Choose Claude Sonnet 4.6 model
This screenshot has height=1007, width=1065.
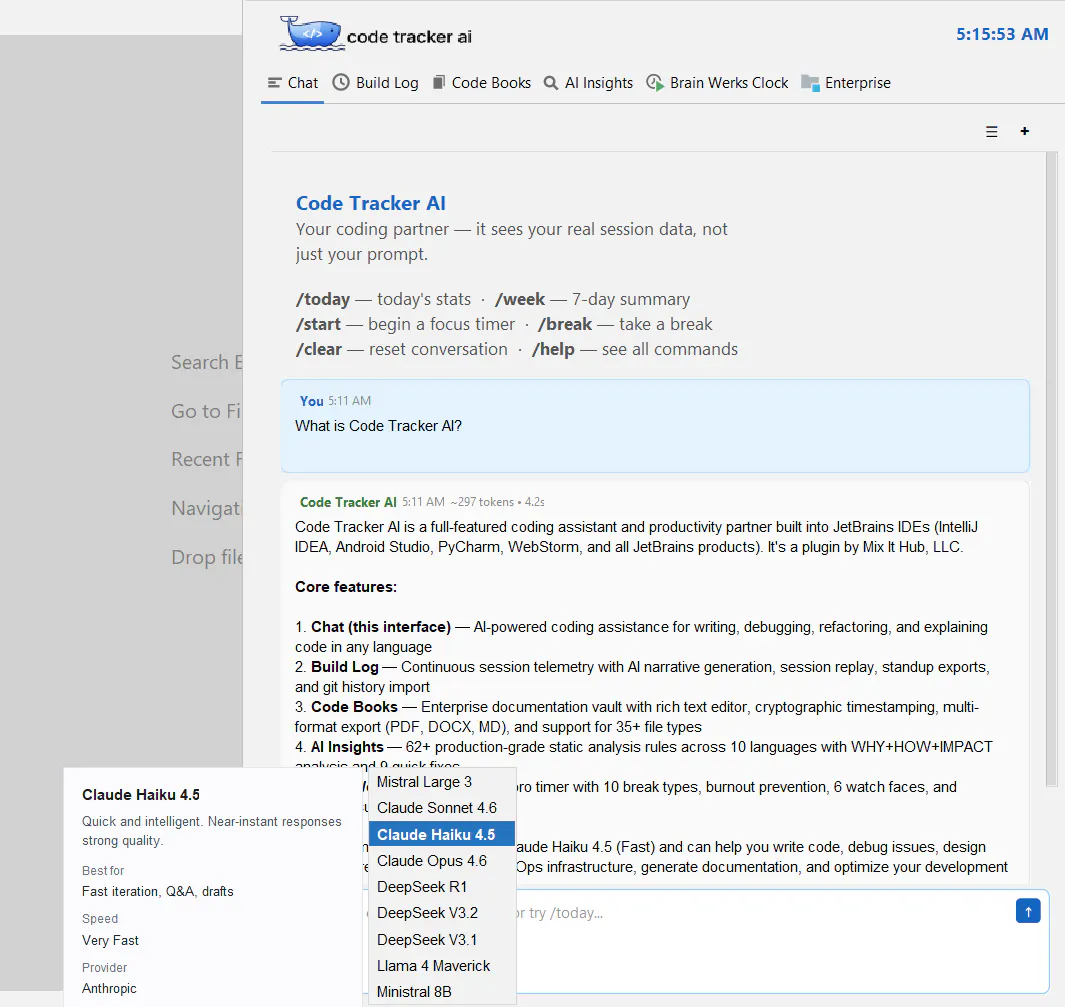(x=441, y=807)
